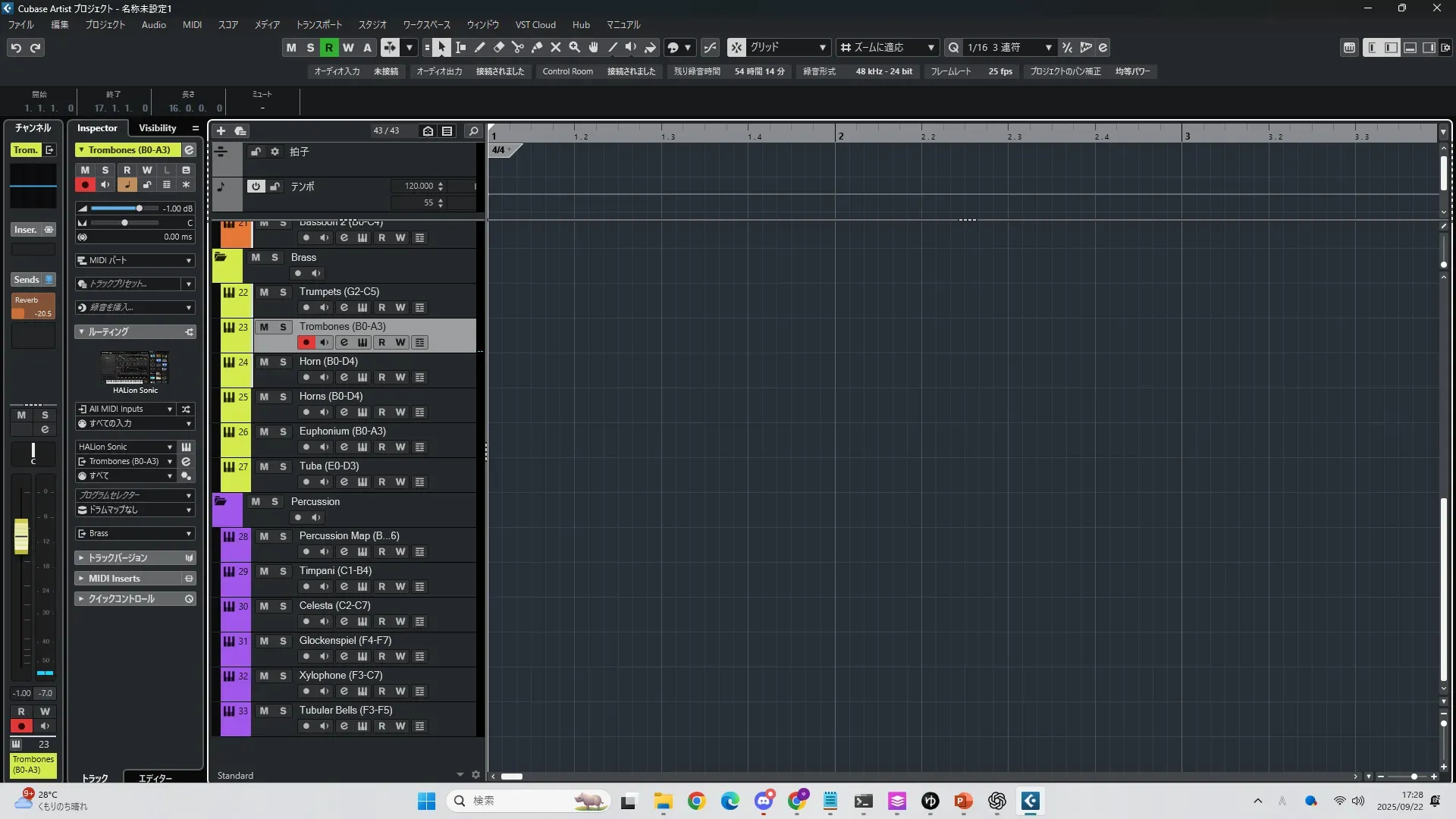Expand the MIDI Inserts section
Viewport: 1456px width, 819px height.
(x=114, y=579)
